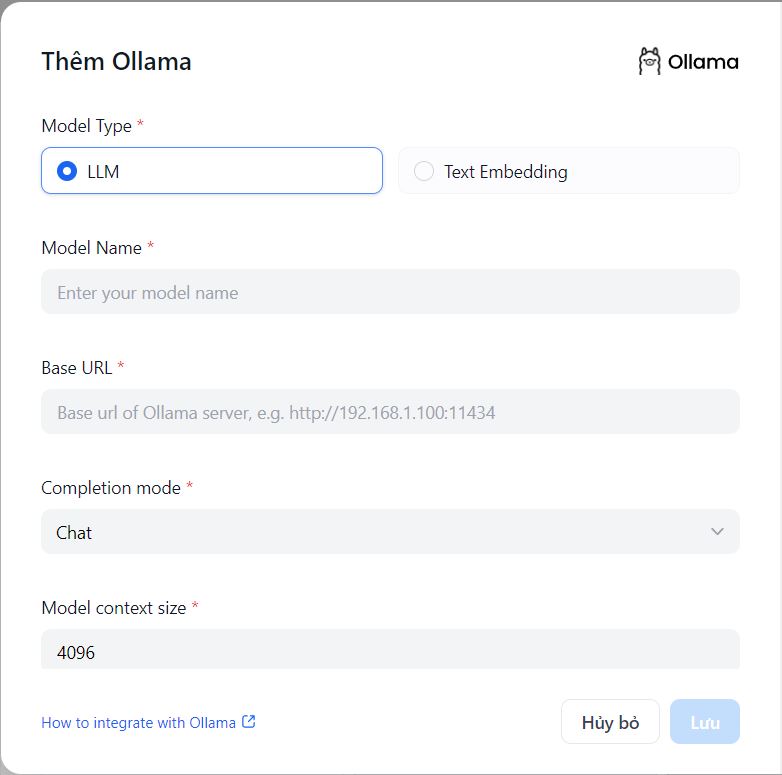Click the Lưu save button
This screenshot has height=775, width=782.
[x=705, y=722]
